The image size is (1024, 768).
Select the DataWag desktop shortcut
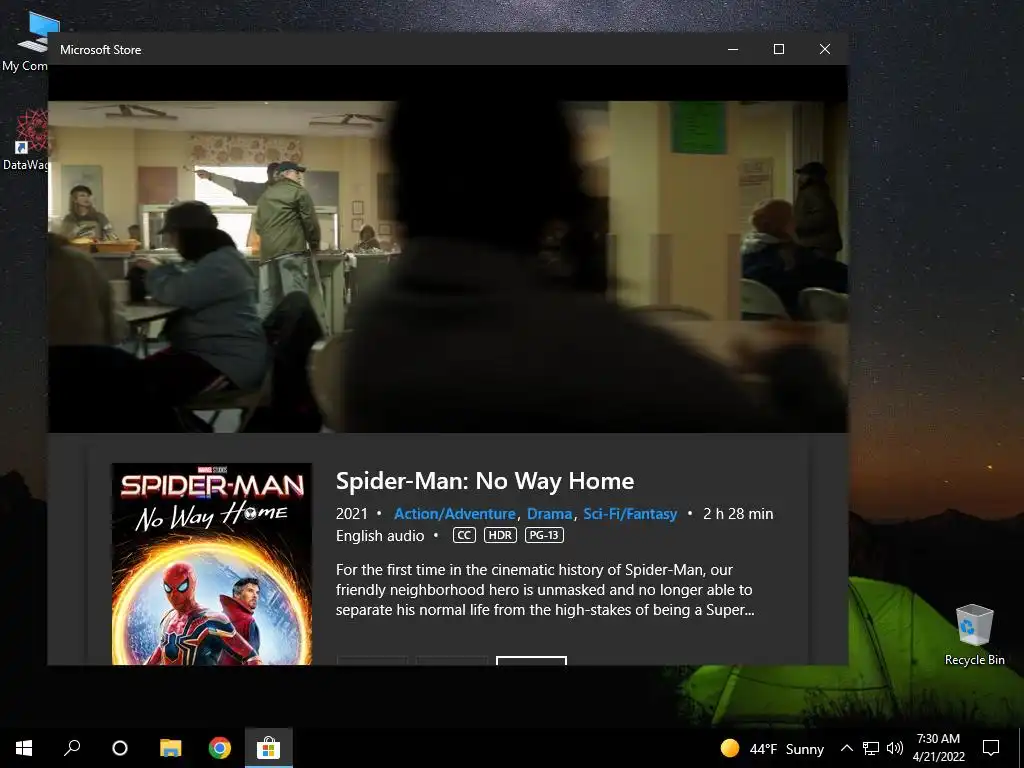tap(26, 140)
